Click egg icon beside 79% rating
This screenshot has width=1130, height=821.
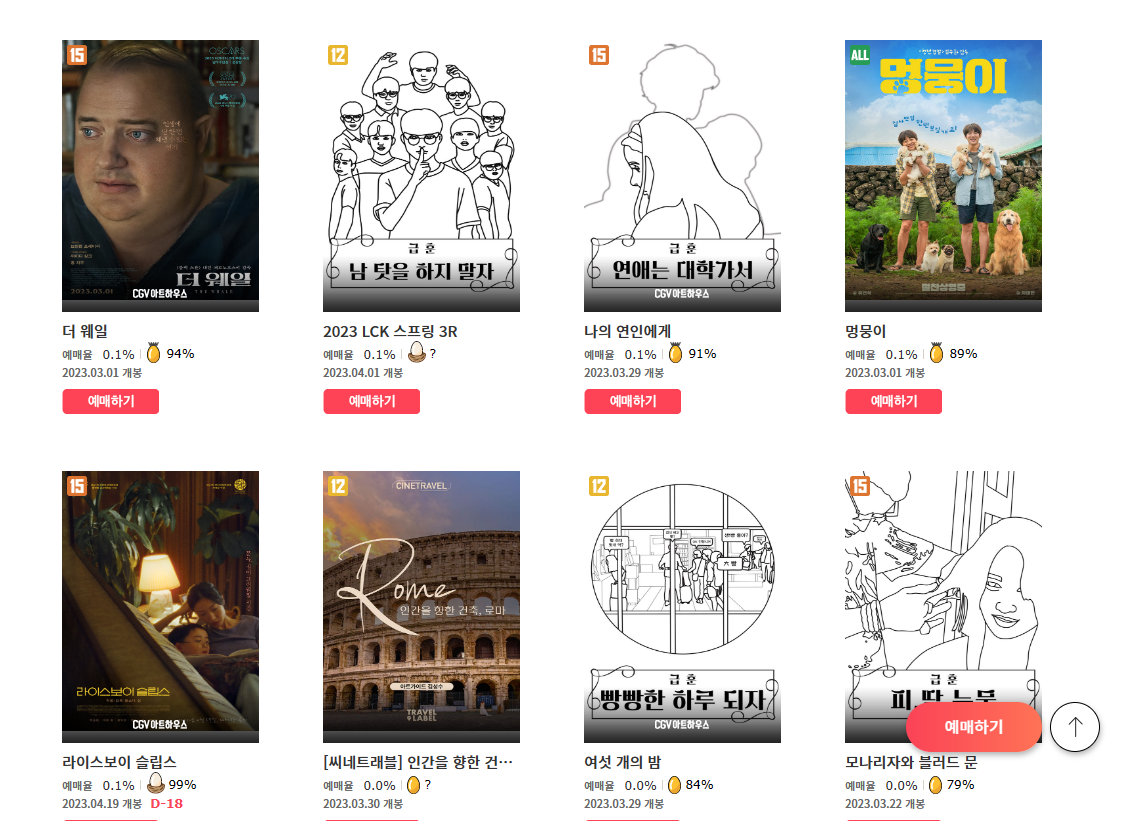pyautogui.click(x=935, y=784)
